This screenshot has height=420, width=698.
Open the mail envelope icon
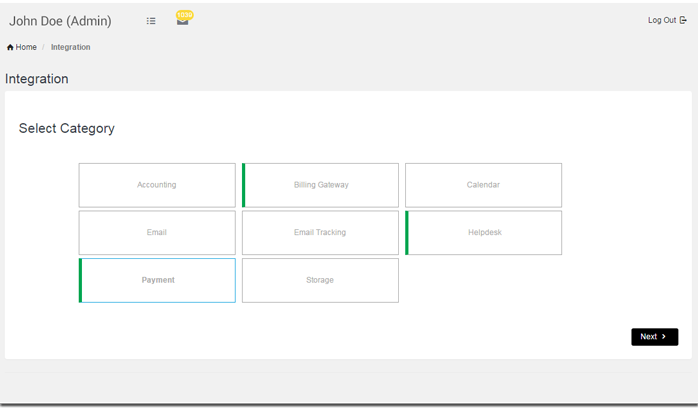[x=182, y=22]
